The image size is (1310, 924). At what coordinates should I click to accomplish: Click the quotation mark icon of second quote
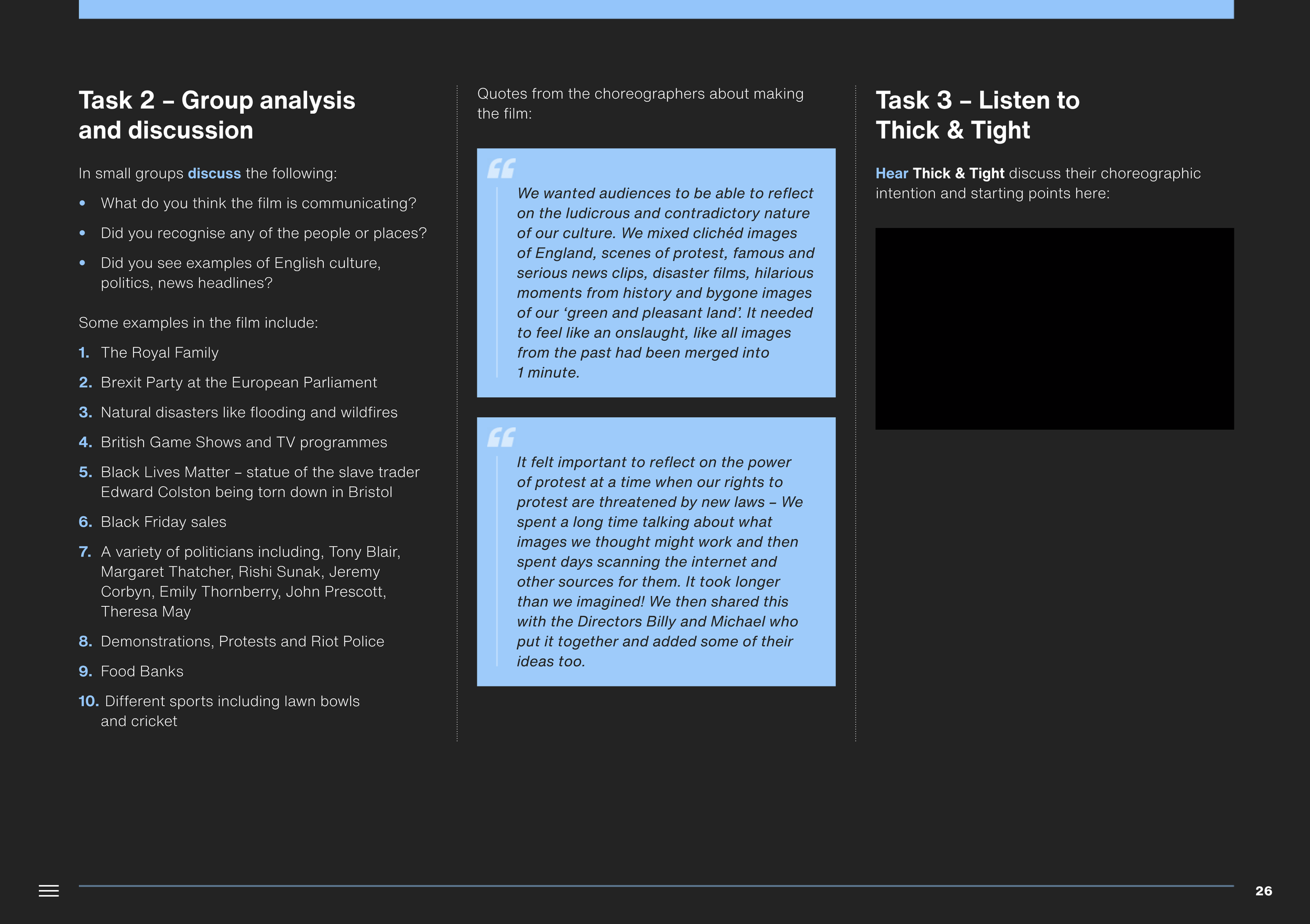(501, 437)
